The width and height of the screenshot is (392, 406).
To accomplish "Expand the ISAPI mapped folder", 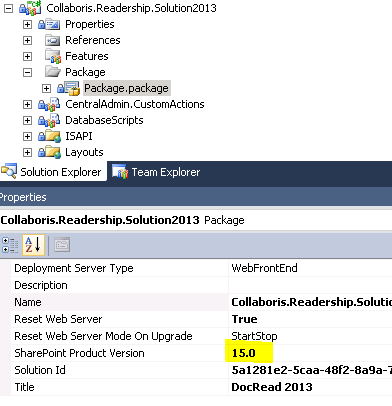I will pyautogui.click(x=27, y=136).
